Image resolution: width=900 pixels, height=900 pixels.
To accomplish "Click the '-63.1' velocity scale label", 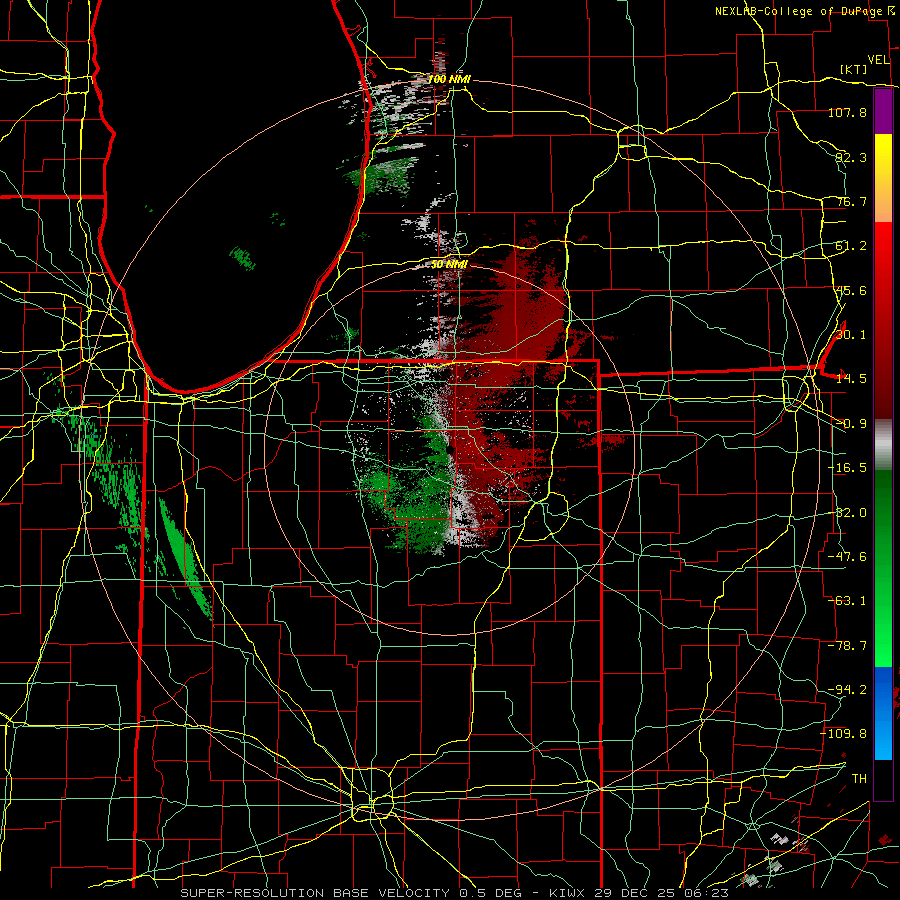I will tap(847, 600).
